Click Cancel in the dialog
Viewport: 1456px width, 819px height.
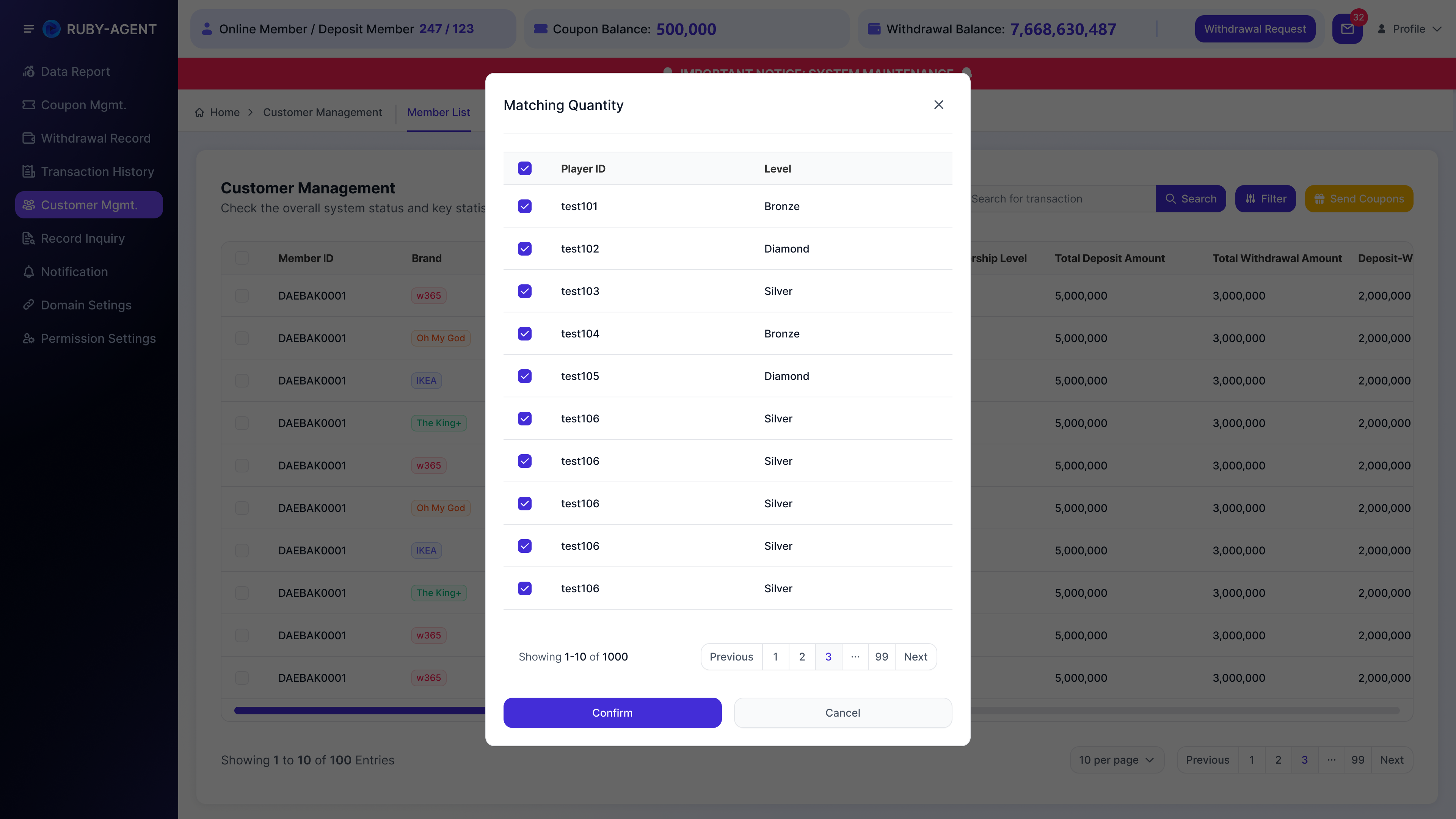(x=843, y=713)
